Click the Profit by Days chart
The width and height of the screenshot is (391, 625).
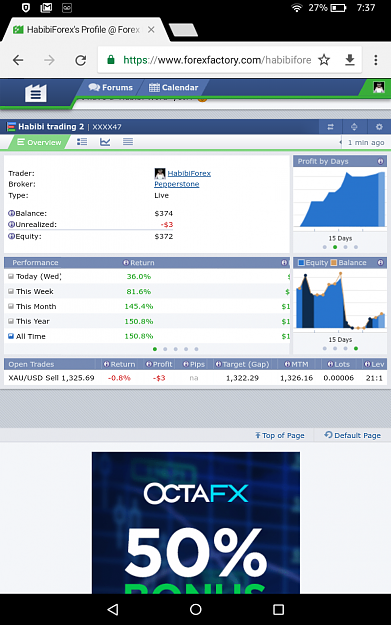[340, 198]
